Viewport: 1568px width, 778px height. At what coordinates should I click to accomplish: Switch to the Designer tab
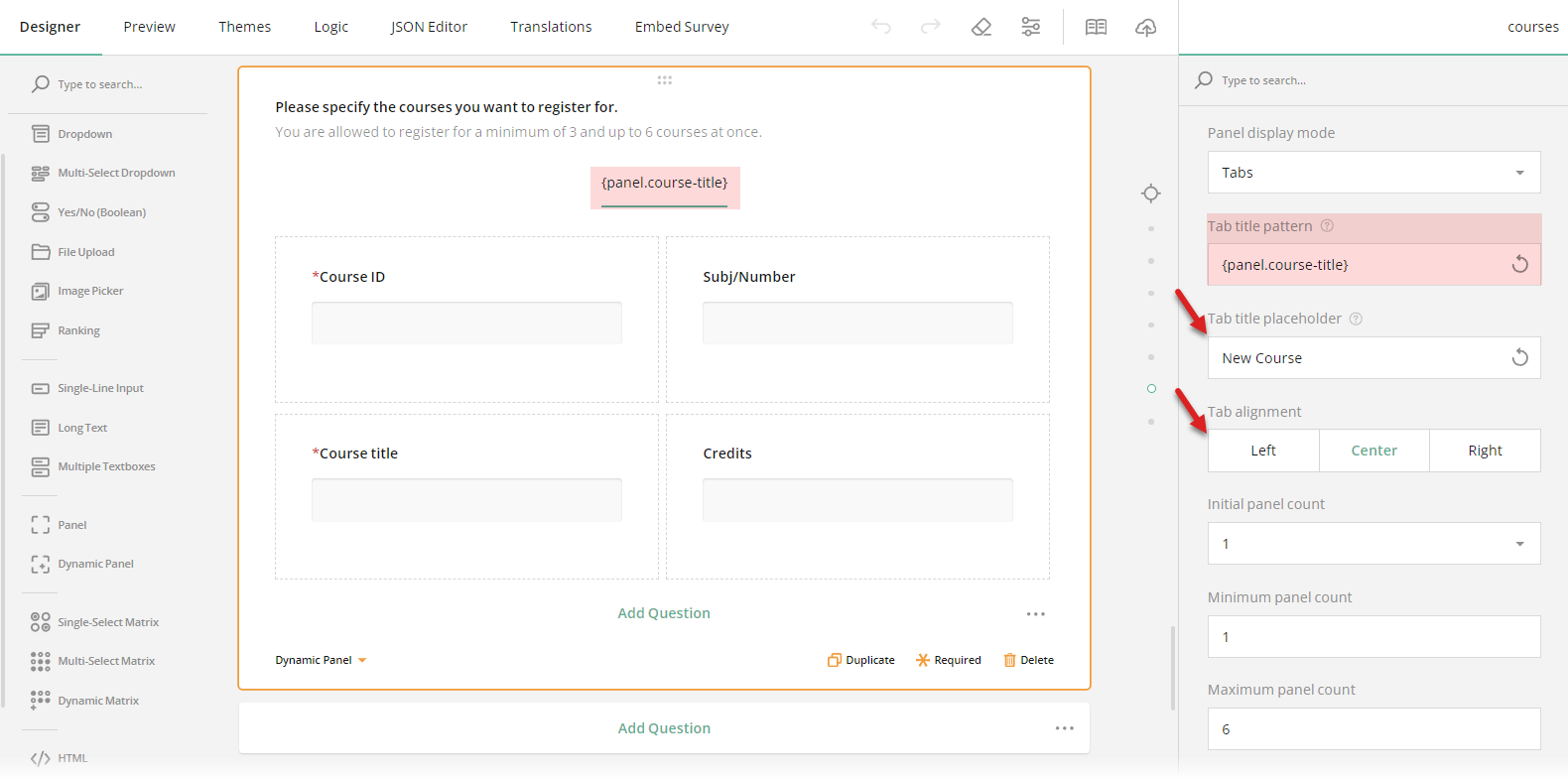[x=50, y=27]
